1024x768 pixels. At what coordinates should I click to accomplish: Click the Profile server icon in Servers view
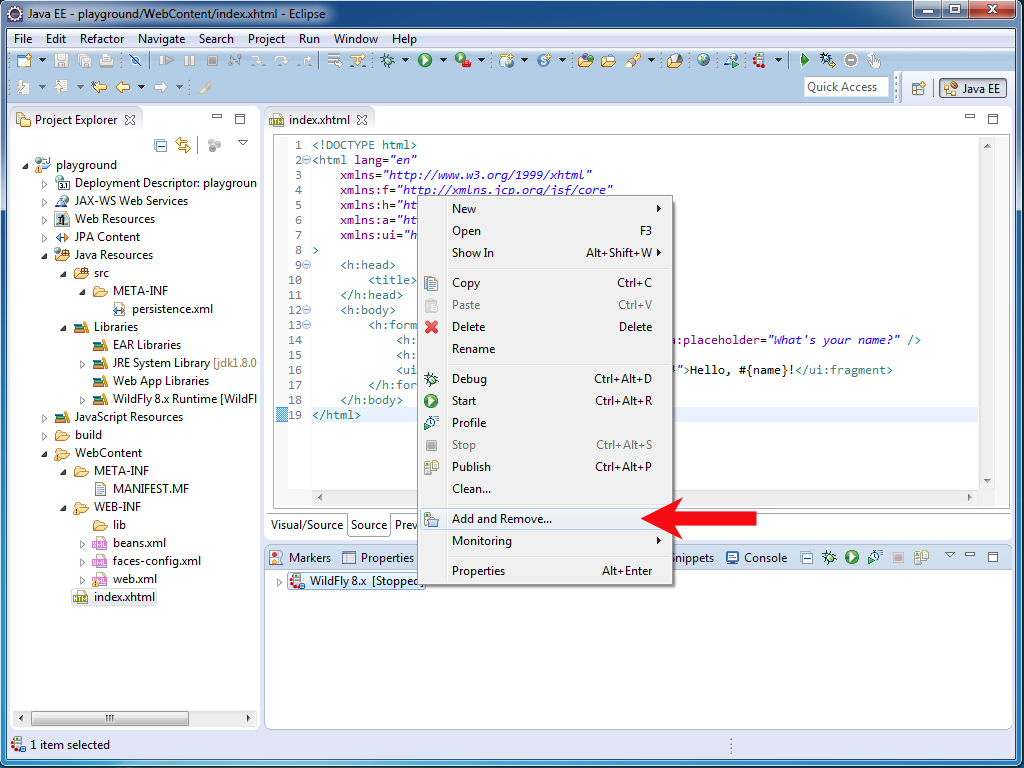pyautogui.click(x=874, y=557)
